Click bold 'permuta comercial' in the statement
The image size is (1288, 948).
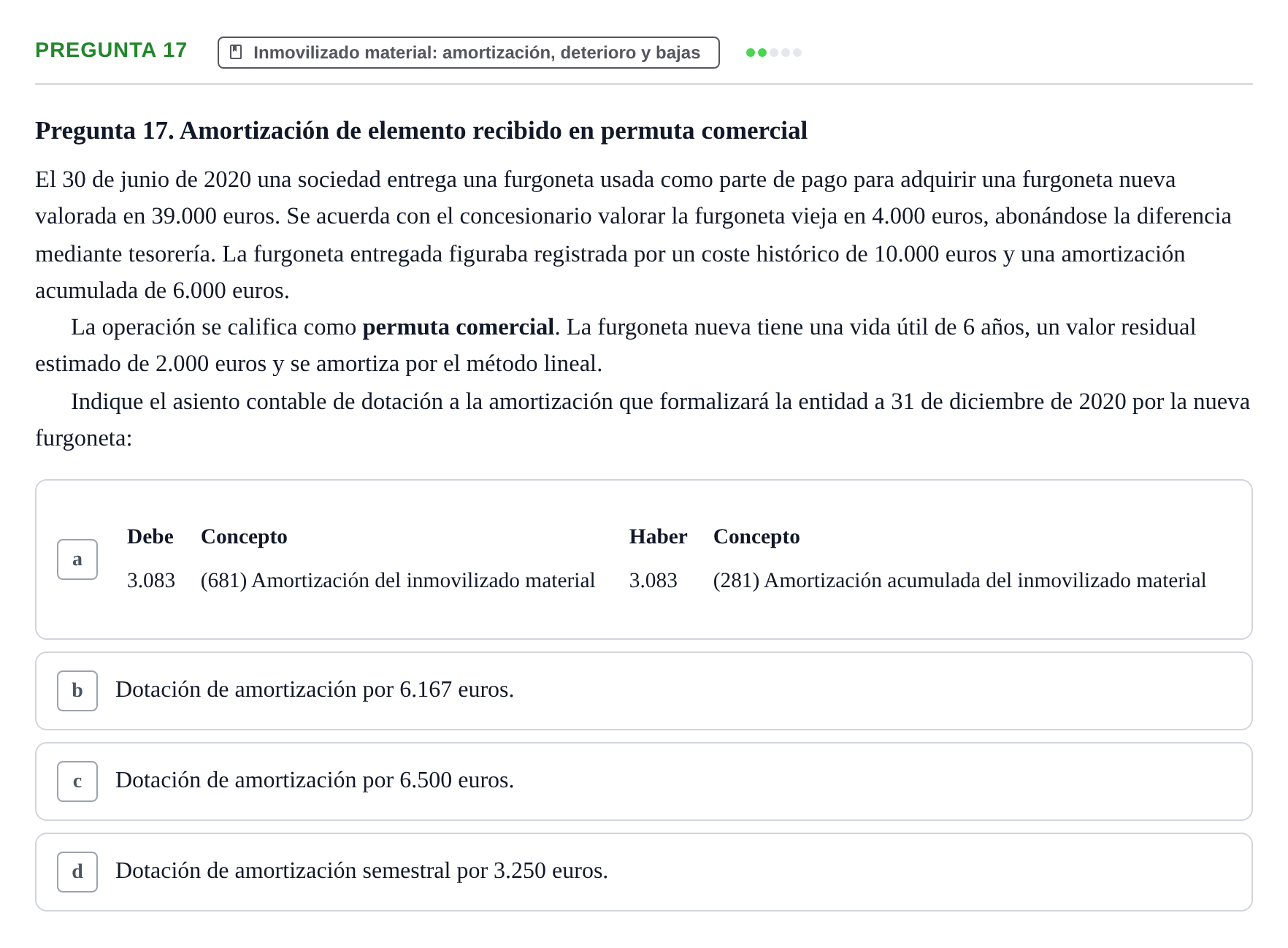[x=459, y=327]
